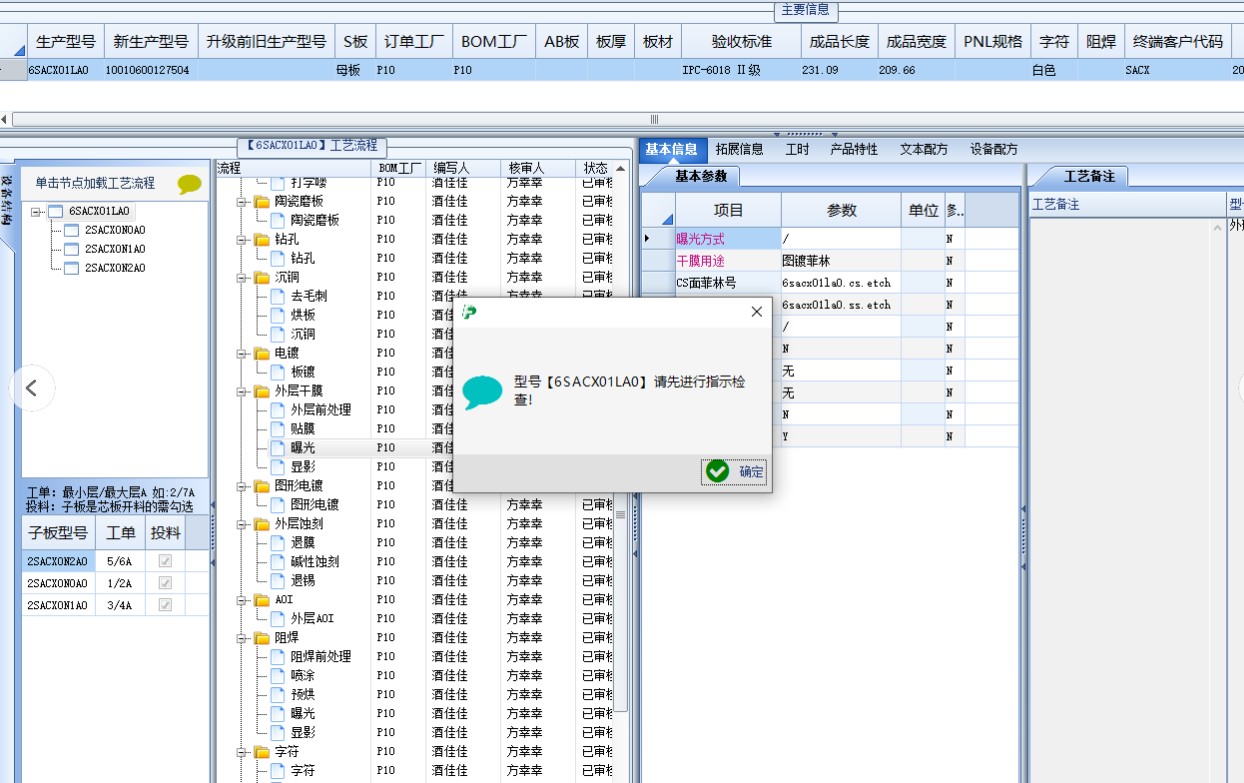Click the 终端客户代码 column header
The width and height of the screenshot is (1244, 783).
[x=1178, y=42]
